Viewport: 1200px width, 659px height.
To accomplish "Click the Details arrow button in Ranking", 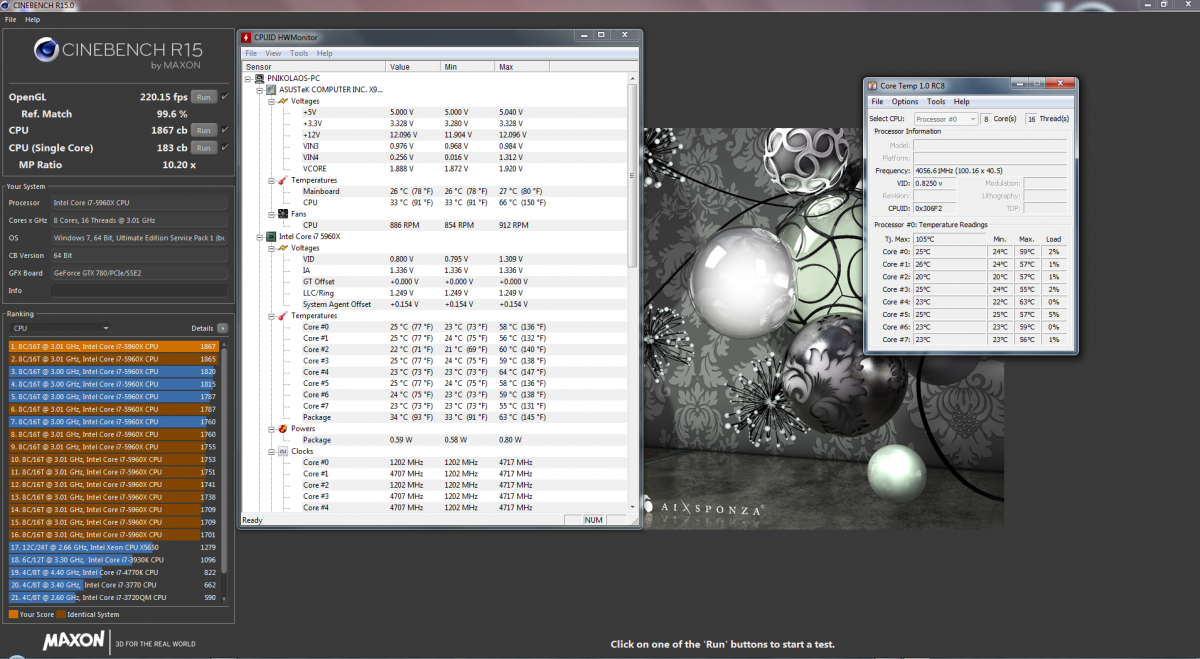I will 223,327.
